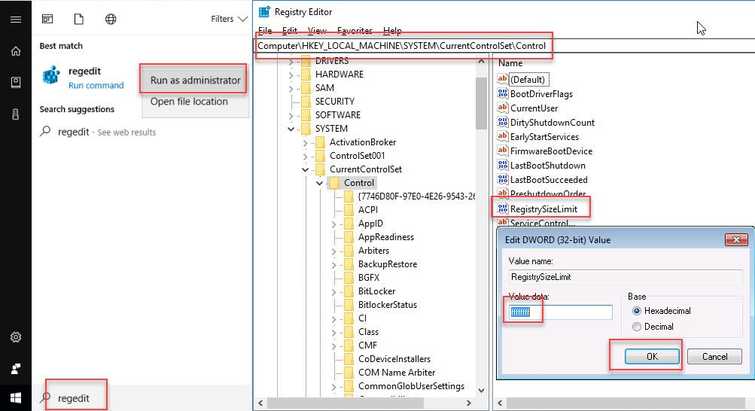The width and height of the screenshot is (755, 411).
Task: Click Cancel in the Edit DWORD dialog
Action: [715, 356]
